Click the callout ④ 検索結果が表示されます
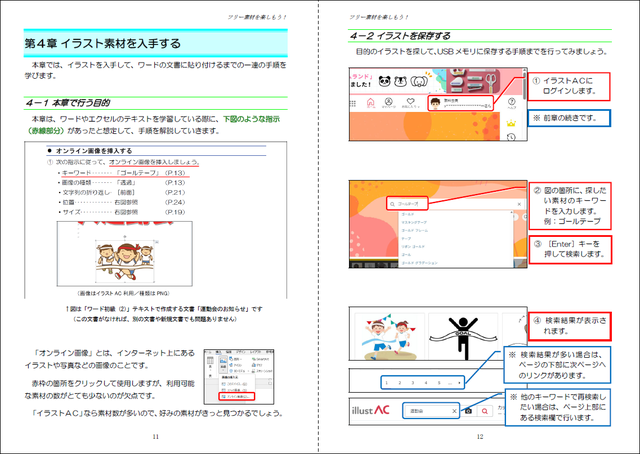The width and height of the screenshot is (640, 454). (x=570, y=326)
